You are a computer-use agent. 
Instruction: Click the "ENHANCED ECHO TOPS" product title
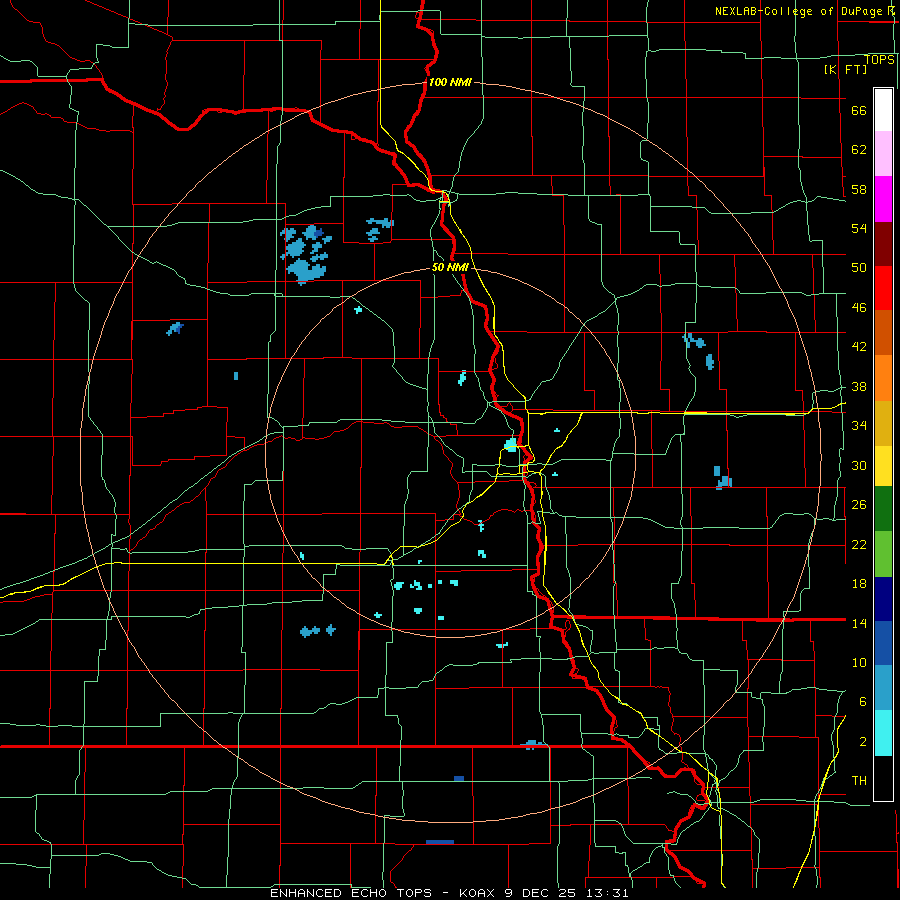351,893
